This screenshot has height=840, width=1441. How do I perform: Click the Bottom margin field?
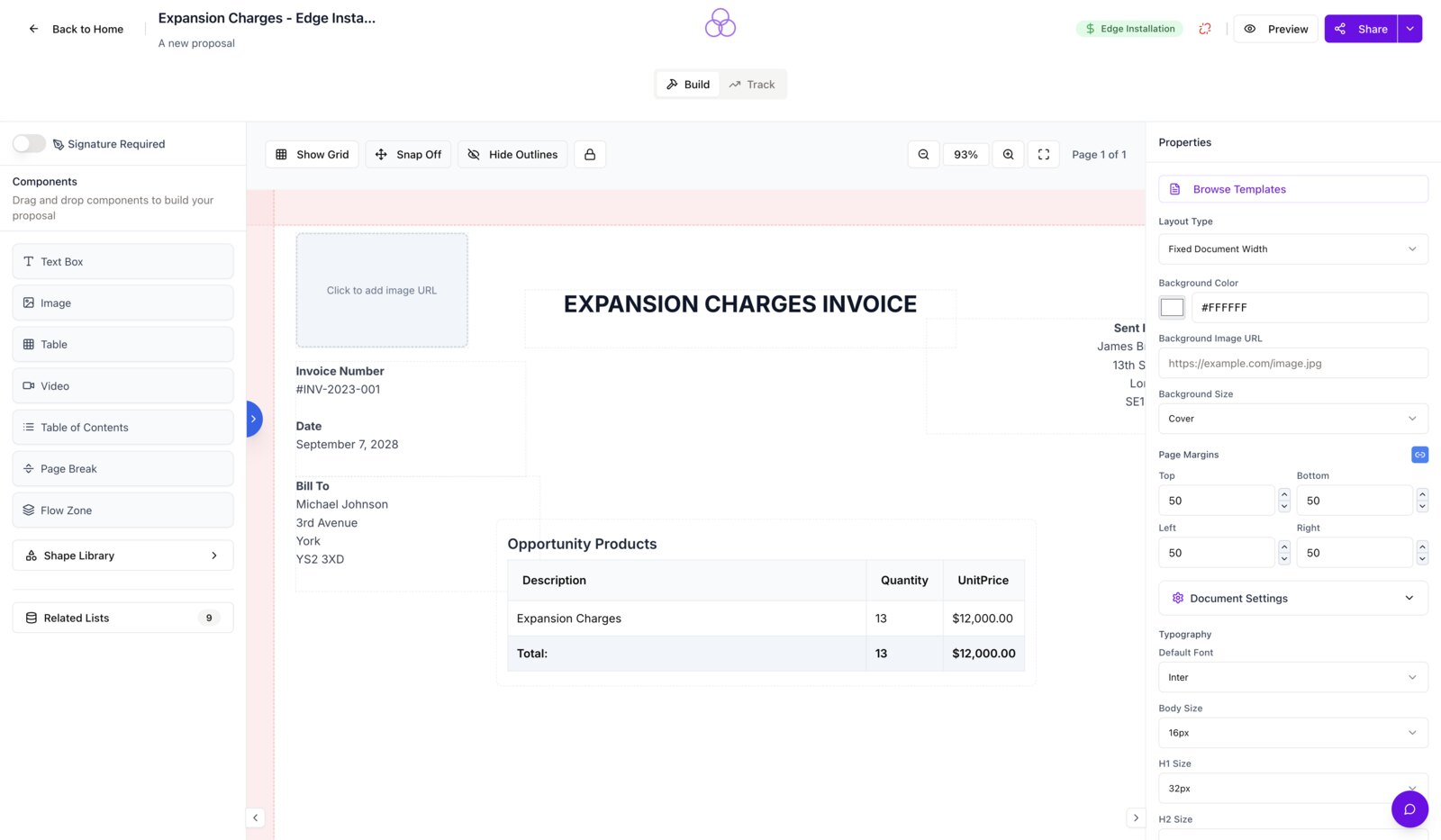coord(1355,501)
